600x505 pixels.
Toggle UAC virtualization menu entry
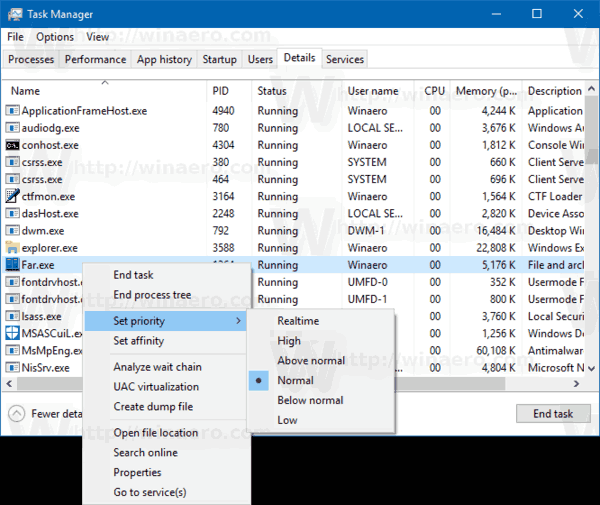point(166,387)
